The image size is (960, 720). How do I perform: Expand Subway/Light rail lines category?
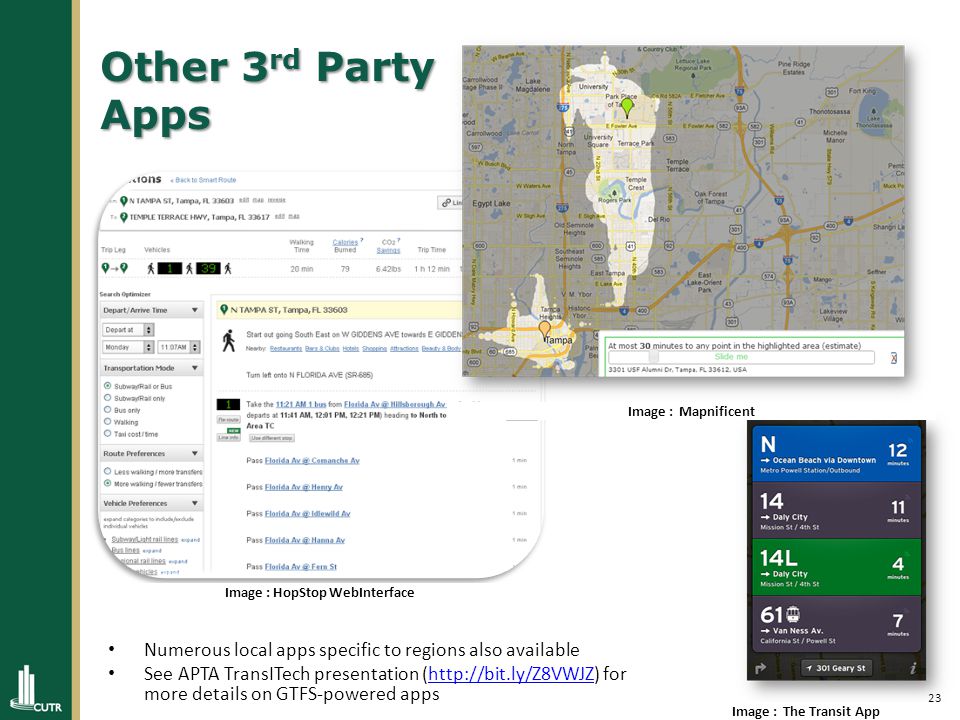[189, 540]
